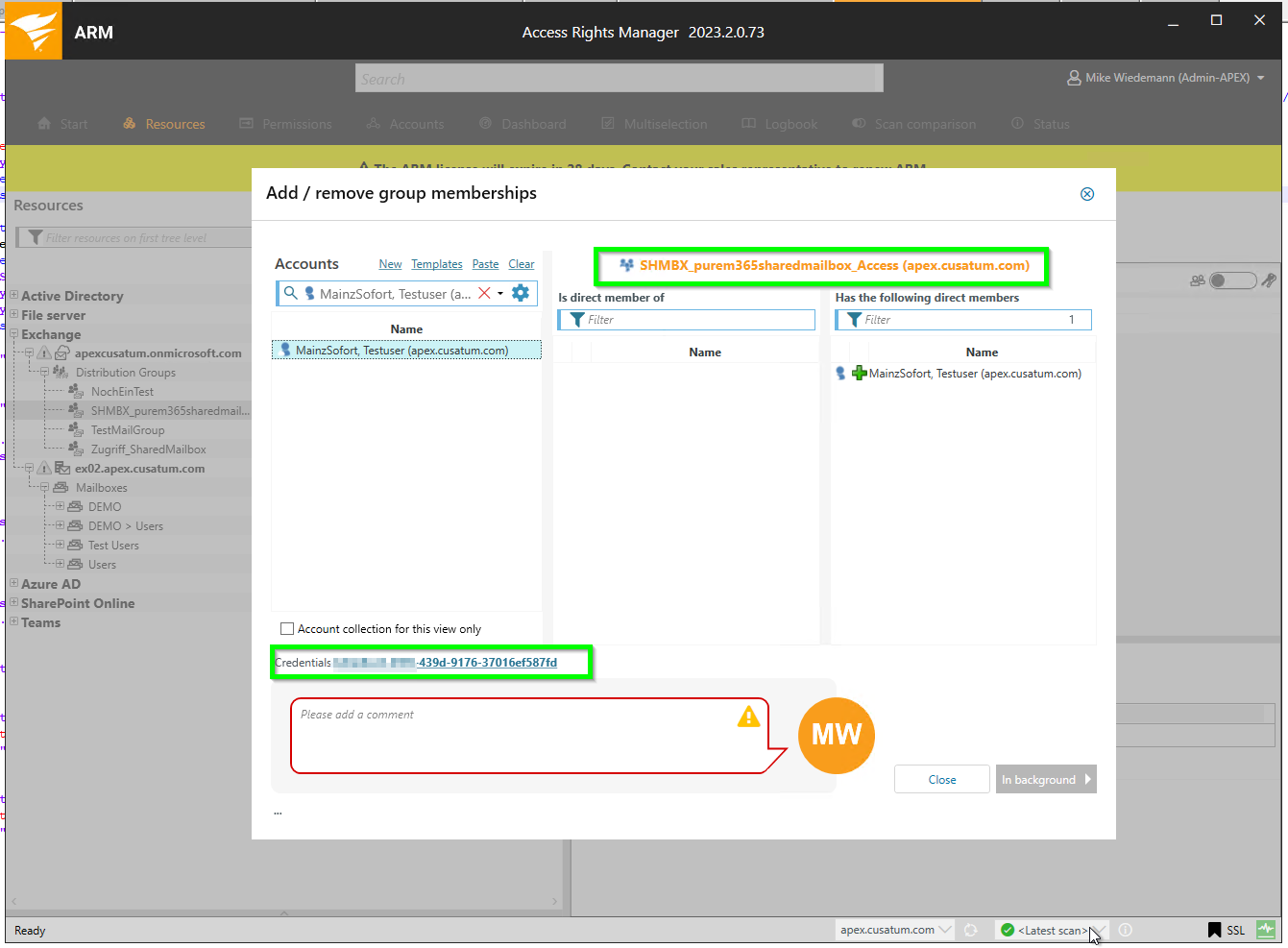The width and height of the screenshot is (1288, 948).
Task: Click the SHMBX_purem365sharedmailbox_Access group title
Action: 834,265
